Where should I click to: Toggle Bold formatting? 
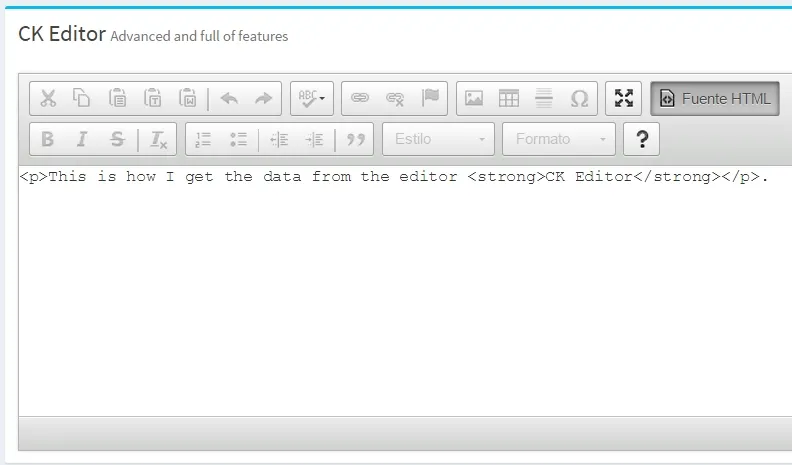(x=47, y=139)
